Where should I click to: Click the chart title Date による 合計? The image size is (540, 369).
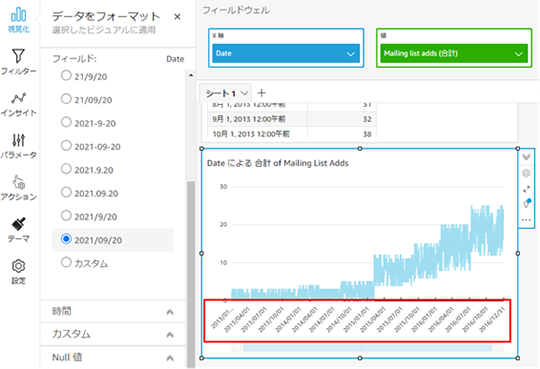click(278, 163)
